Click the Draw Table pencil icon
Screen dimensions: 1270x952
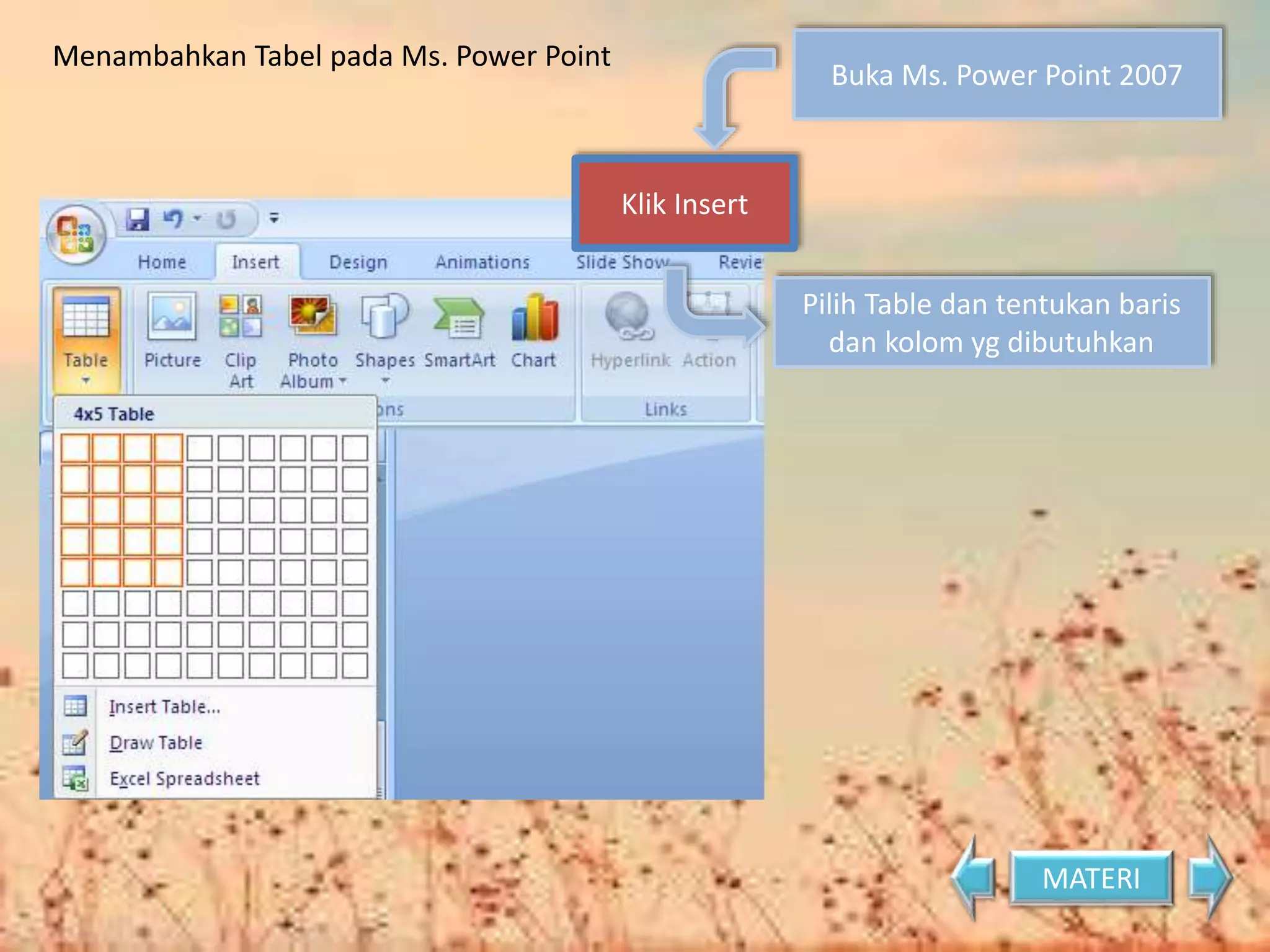[x=76, y=743]
